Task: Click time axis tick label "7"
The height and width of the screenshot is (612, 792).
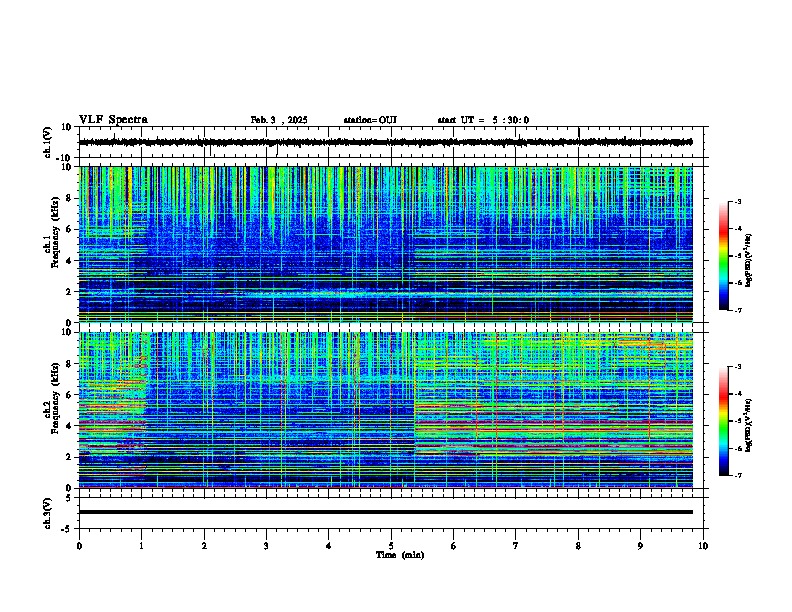Action: tap(516, 546)
